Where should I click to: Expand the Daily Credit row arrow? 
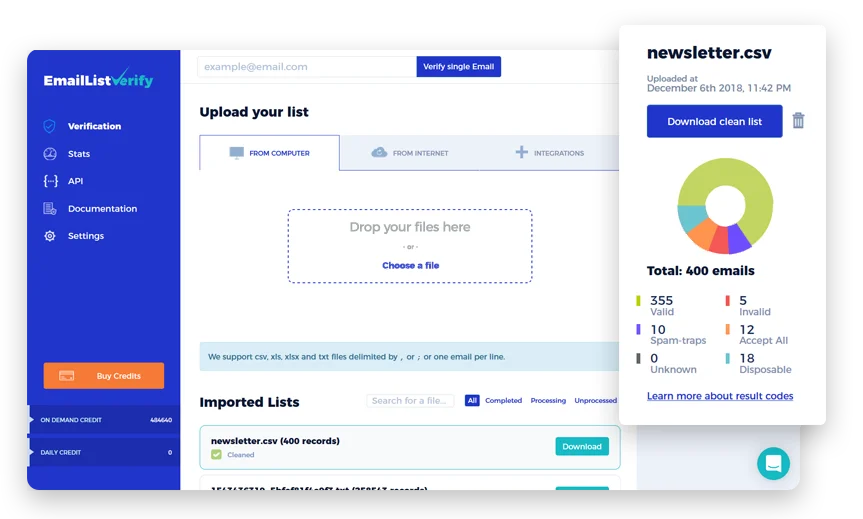pos(31,452)
